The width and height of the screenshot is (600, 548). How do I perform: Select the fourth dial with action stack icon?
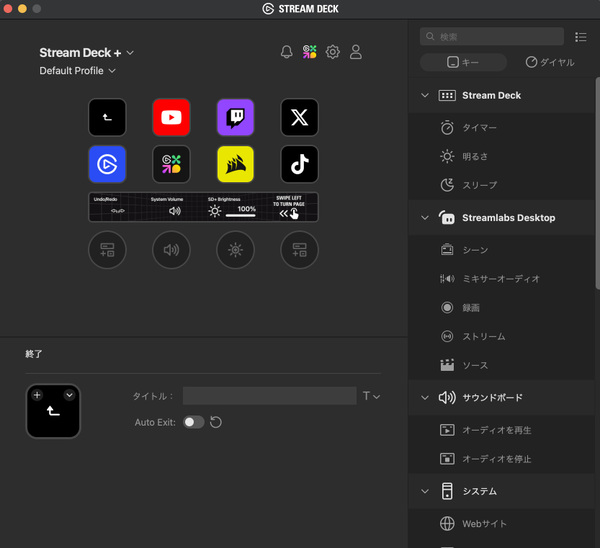[x=299, y=250]
